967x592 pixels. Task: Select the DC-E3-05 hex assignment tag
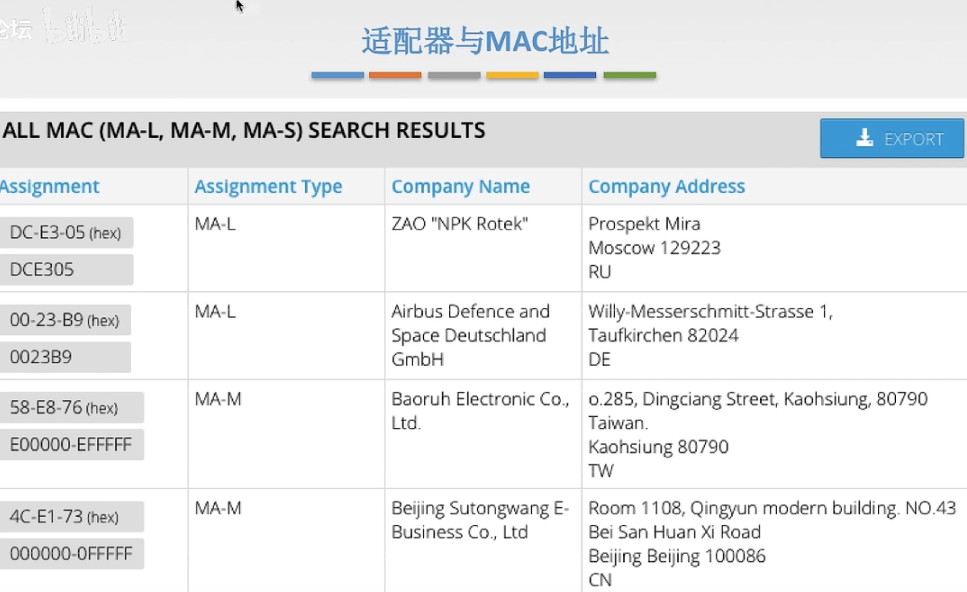[x=65, y=233]
